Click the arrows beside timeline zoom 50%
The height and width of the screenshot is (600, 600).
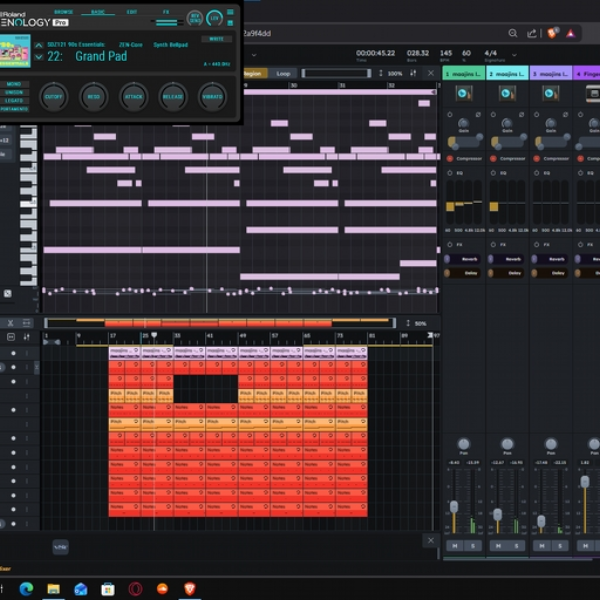coord(408,323)
